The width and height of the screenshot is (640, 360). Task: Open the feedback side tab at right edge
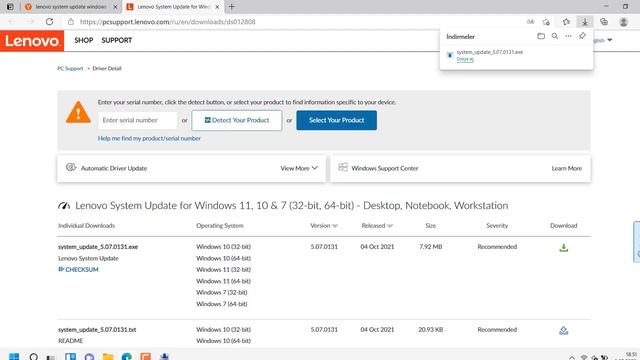pyautogui.click(x=637, y=242)
